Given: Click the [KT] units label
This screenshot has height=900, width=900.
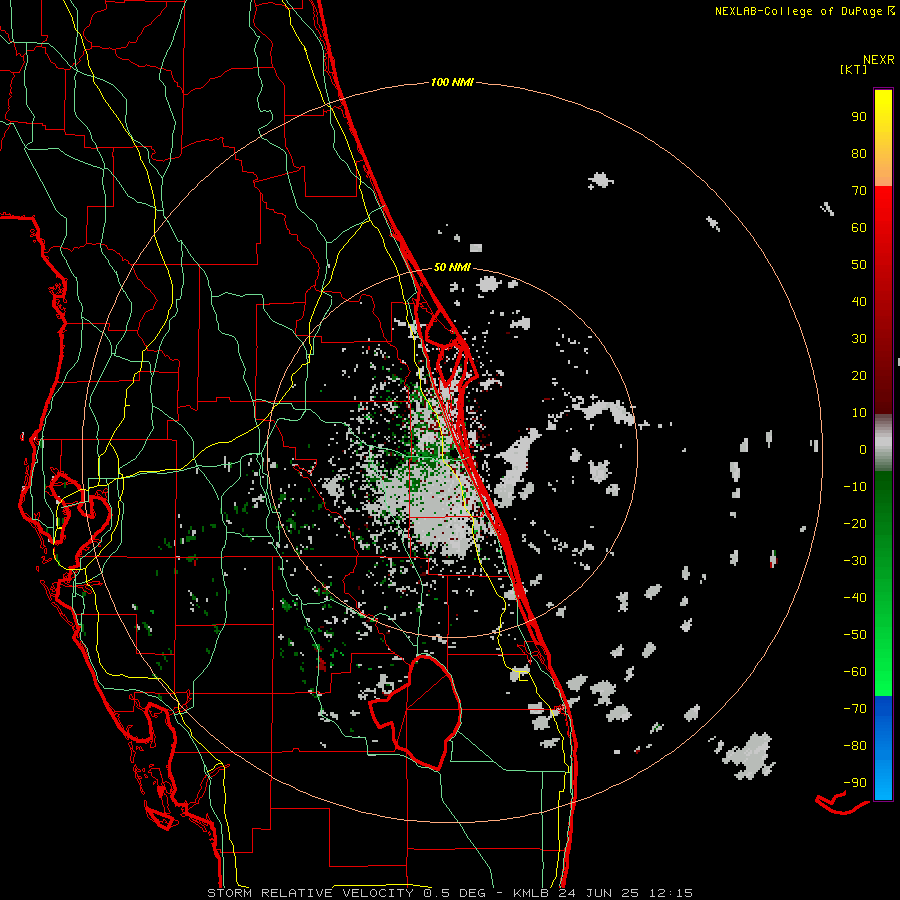Looking at the screenshot, I should coord(853,69).
